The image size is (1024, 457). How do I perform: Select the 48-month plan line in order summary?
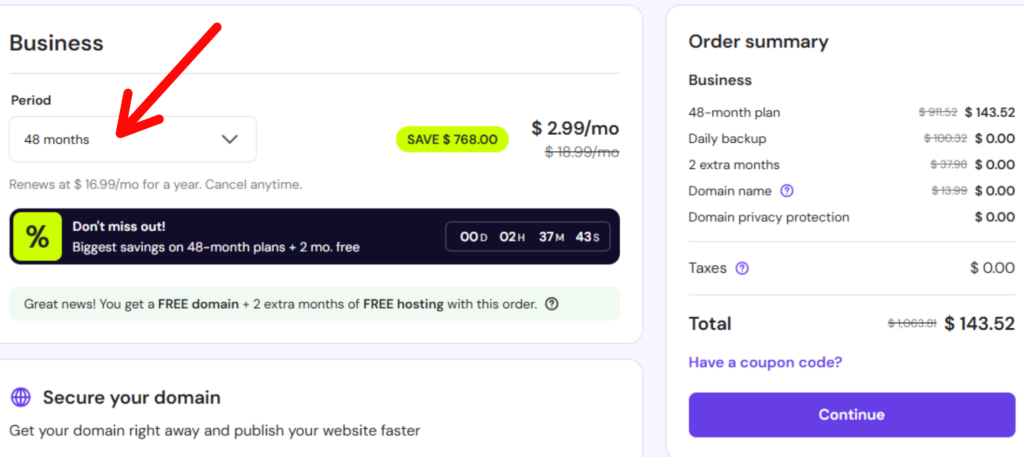(x=734, y=112)
